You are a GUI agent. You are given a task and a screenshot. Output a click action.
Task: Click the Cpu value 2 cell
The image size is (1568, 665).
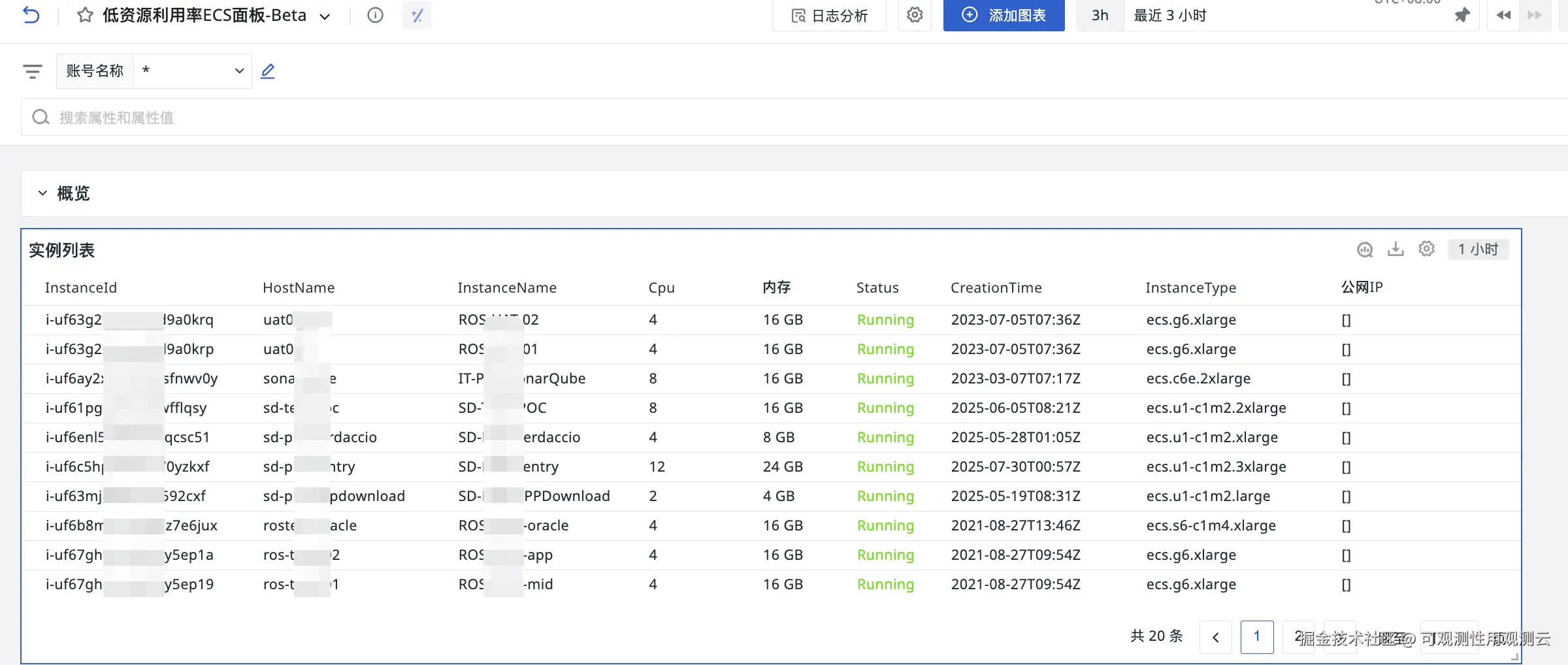[653, 496]
